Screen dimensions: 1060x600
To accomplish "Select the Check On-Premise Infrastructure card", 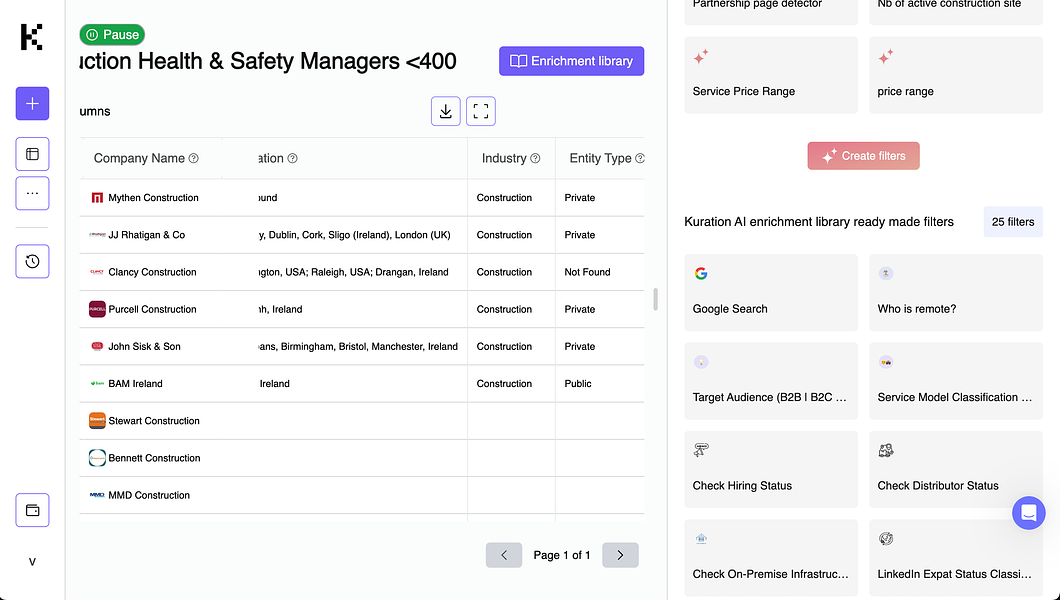I will pyautogui.click(x=771, y=558).
